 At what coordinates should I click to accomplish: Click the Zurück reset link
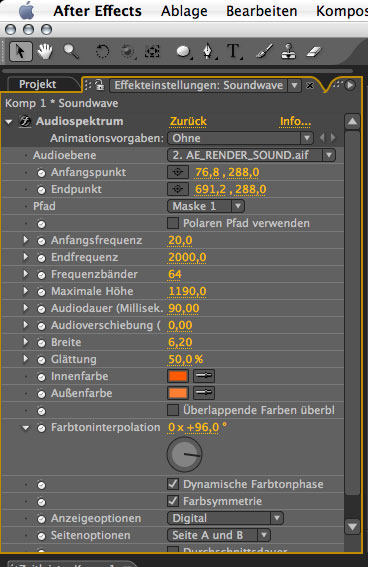188,121
